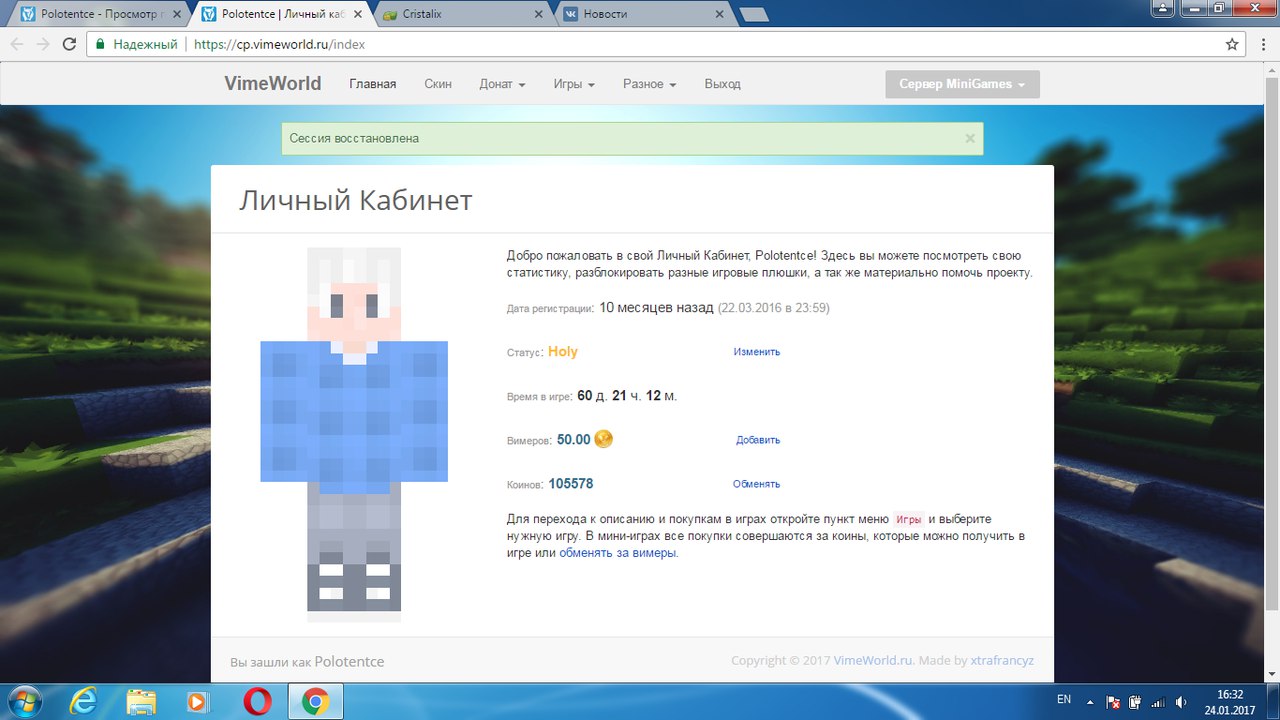Click the volume speaker tray icon

1182,702
